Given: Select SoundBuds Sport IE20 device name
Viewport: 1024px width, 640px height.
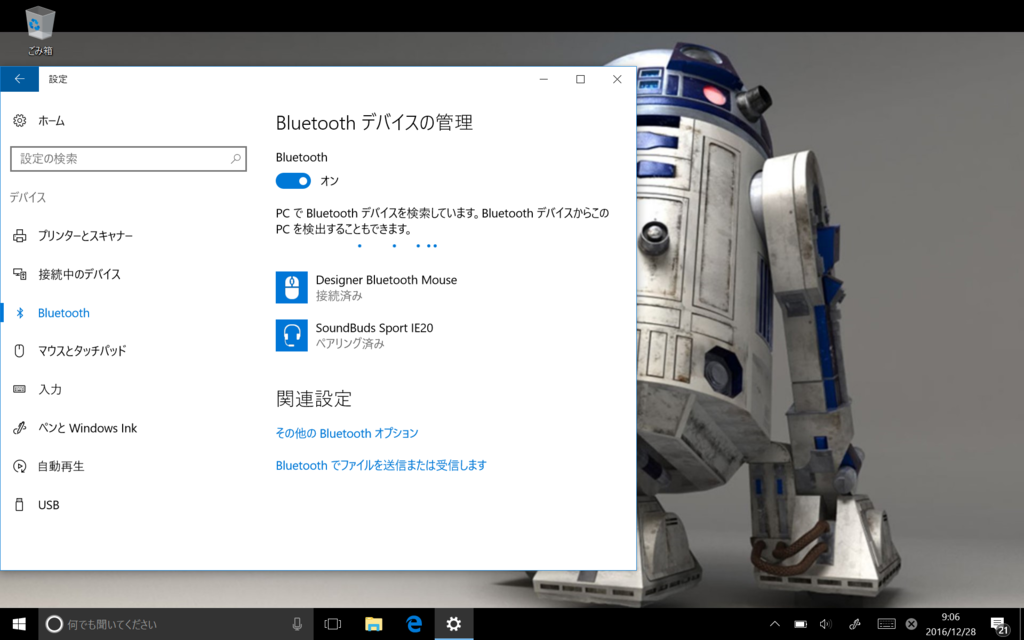Looking at the screenshot, I should 374,328.
